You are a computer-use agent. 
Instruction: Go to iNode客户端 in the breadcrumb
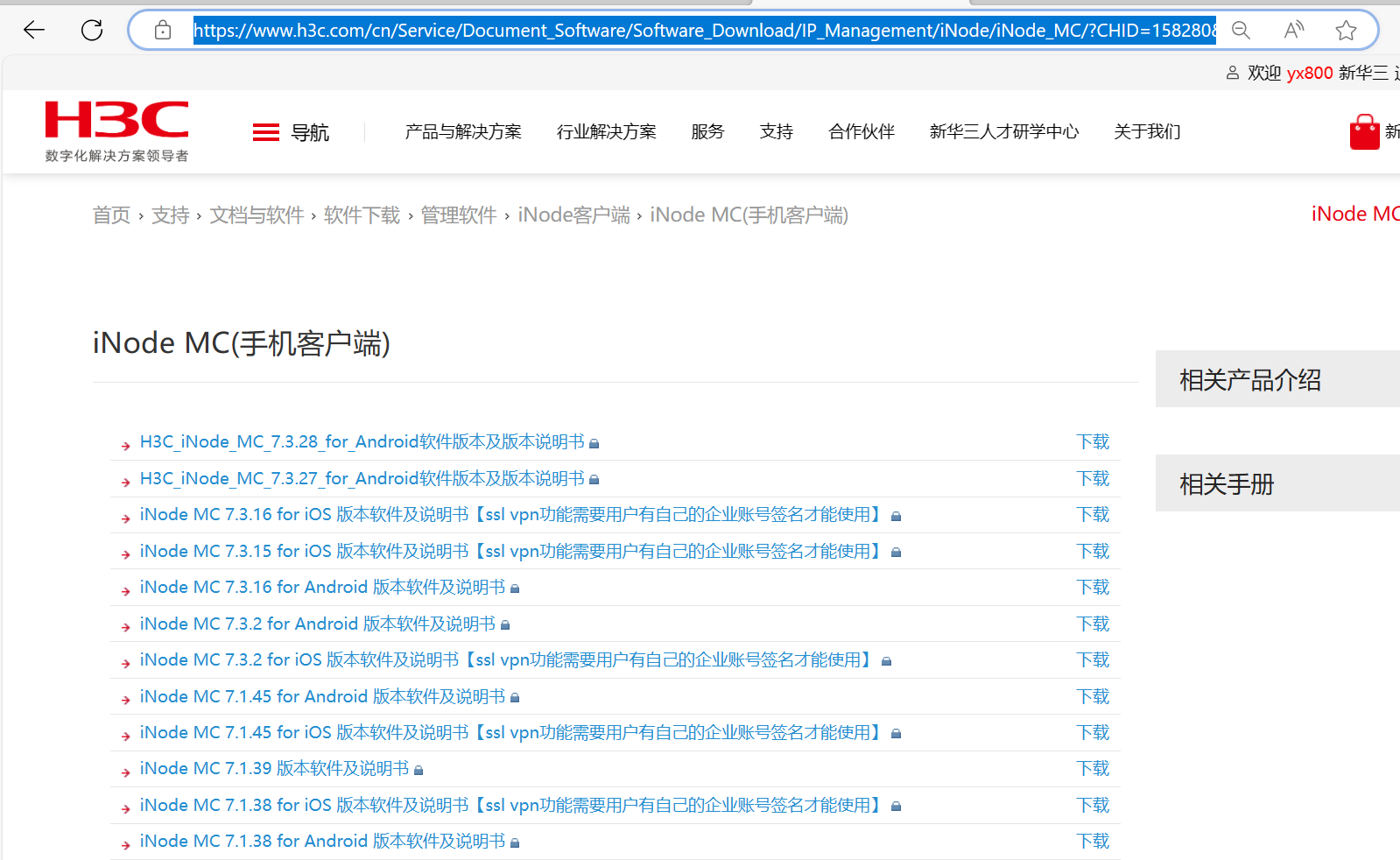click(573, 215)
